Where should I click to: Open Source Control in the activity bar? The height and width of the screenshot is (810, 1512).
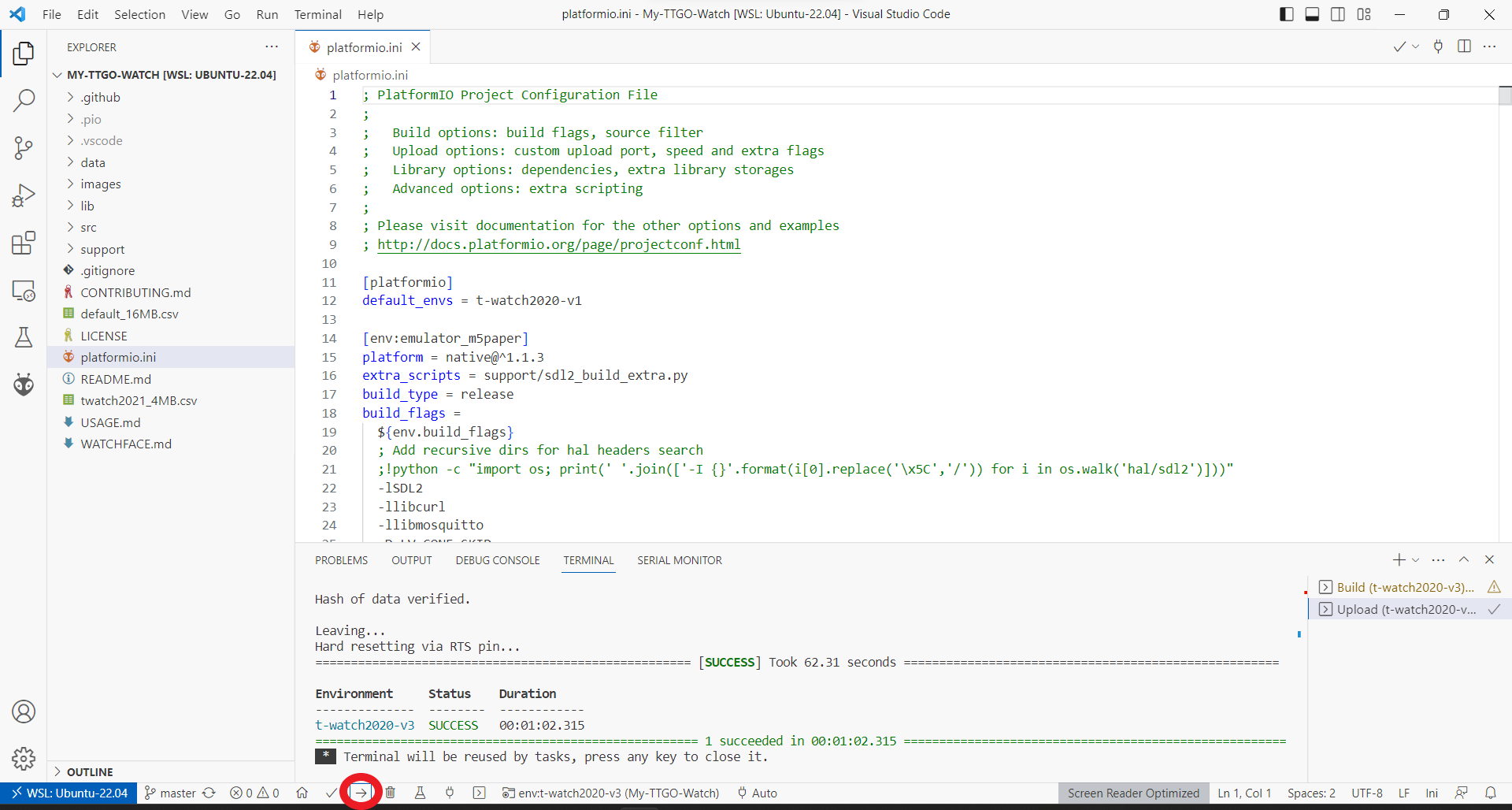(24, 148)
